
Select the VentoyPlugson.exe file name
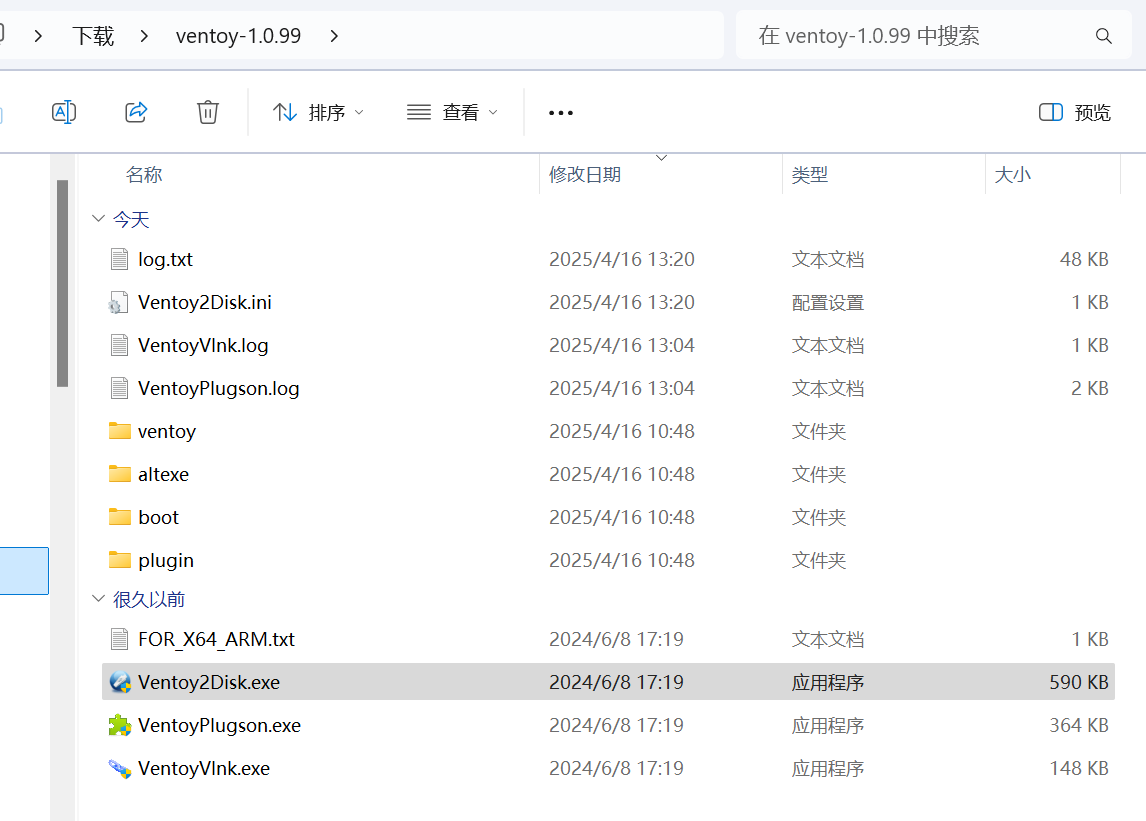(219, 725)
